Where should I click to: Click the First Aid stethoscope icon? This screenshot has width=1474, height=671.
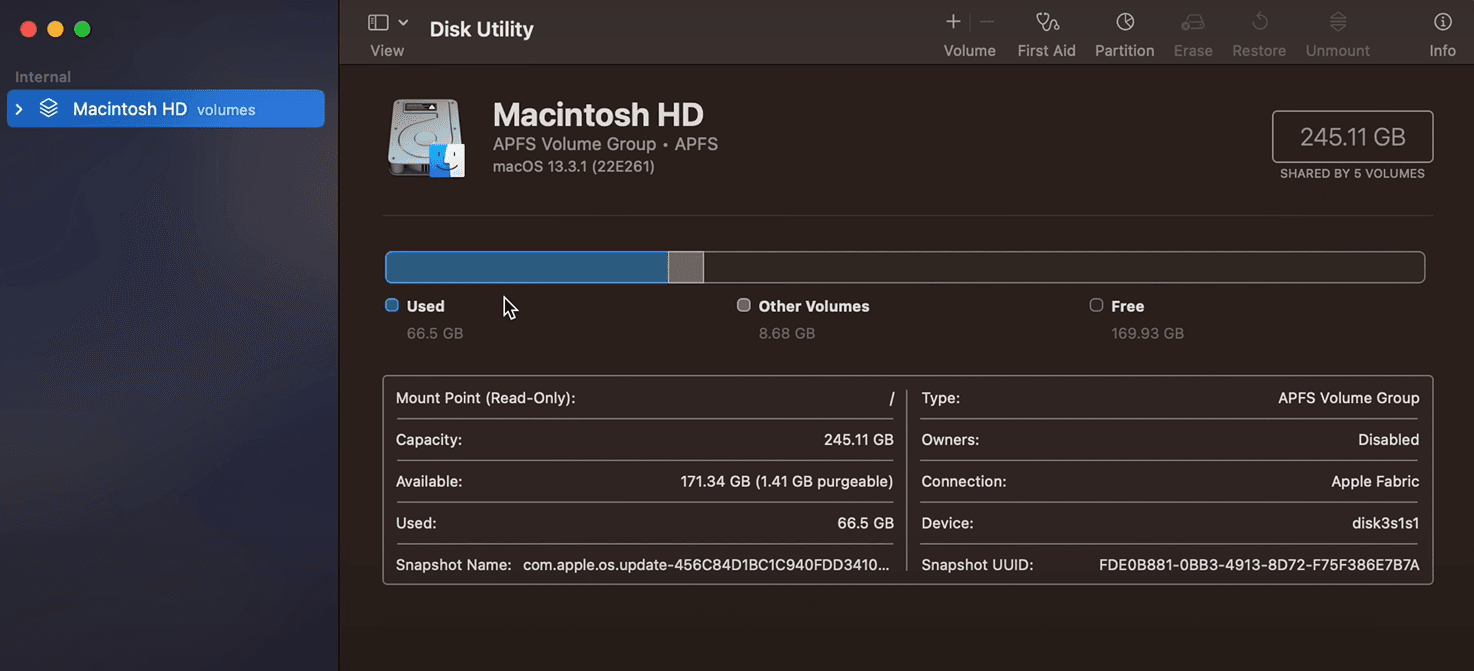[1046, 22]
